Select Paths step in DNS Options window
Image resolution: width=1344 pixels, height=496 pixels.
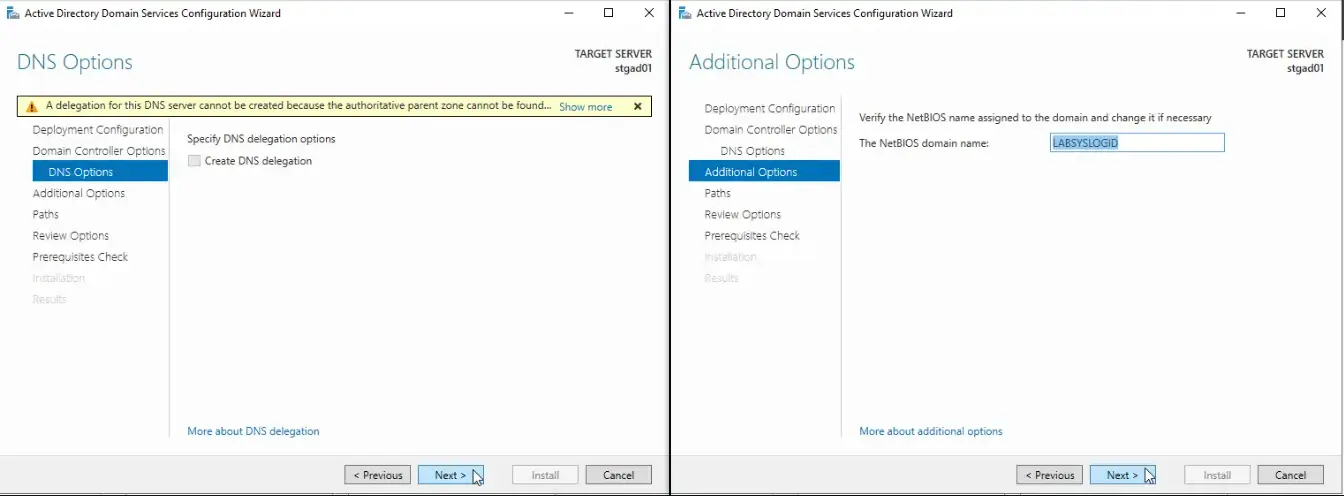tap(46, 214)
